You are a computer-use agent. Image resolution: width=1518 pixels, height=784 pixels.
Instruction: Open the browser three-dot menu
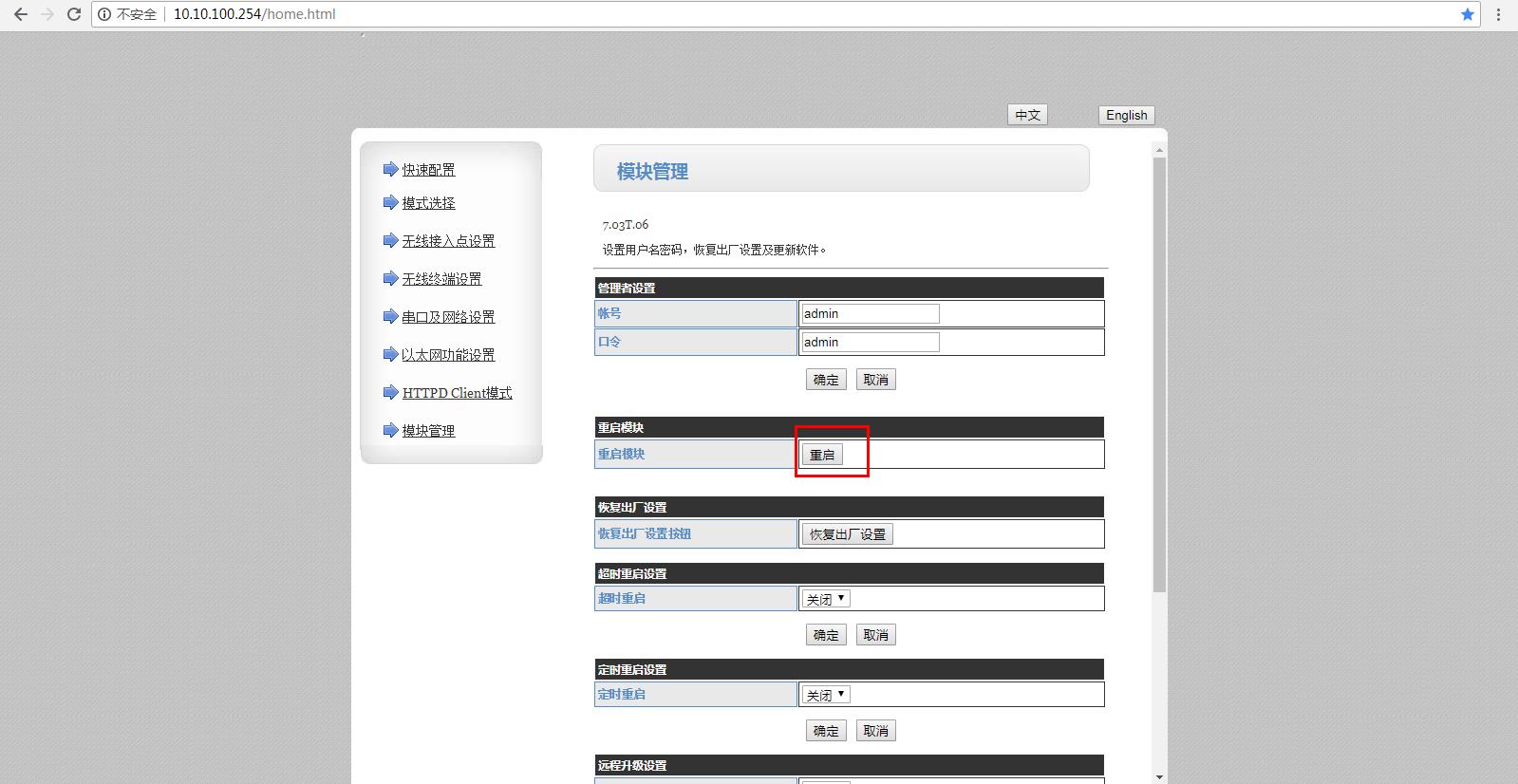tap(1499, 14)
